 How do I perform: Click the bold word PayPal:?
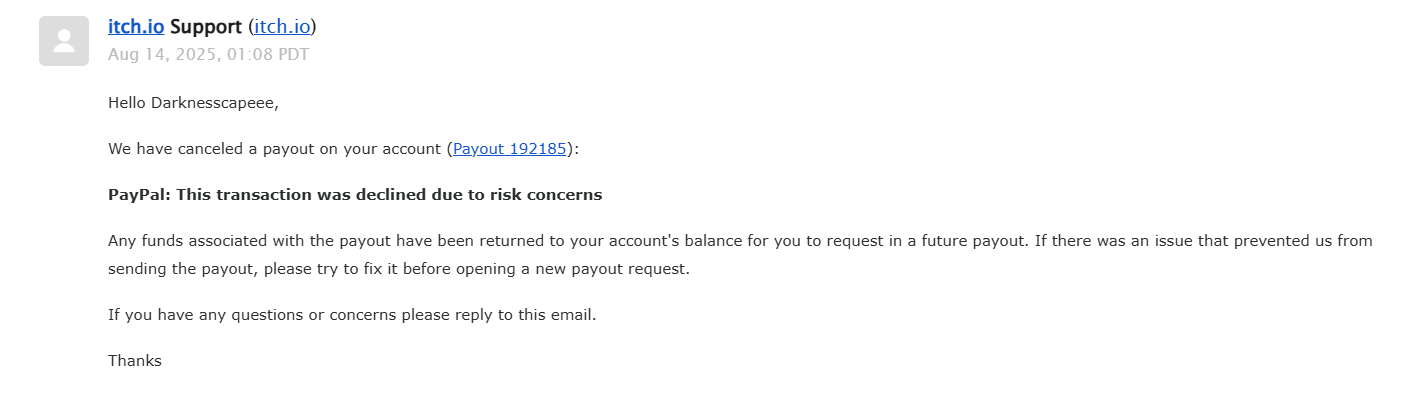click(x=140, y=195)
